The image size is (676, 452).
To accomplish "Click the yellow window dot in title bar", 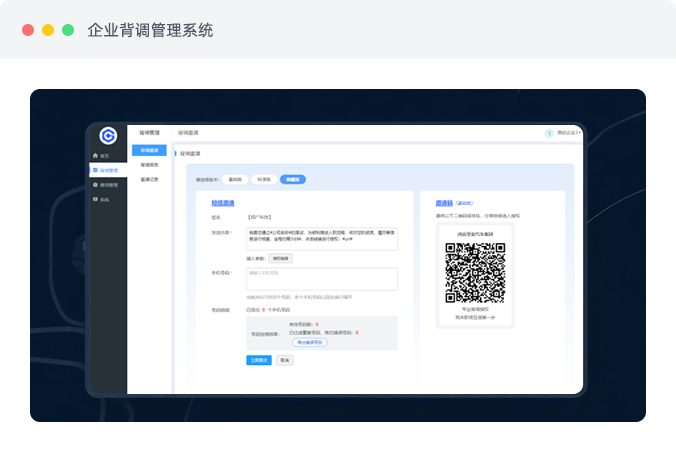I will (x=48, y=30).
